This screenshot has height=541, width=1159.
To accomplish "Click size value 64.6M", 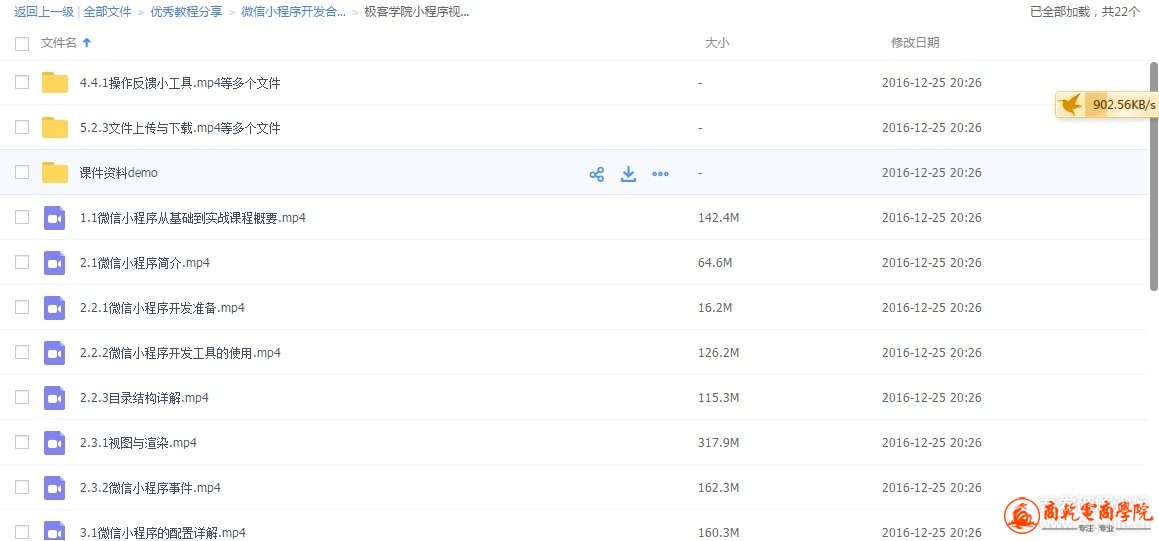I will point(715,263).
